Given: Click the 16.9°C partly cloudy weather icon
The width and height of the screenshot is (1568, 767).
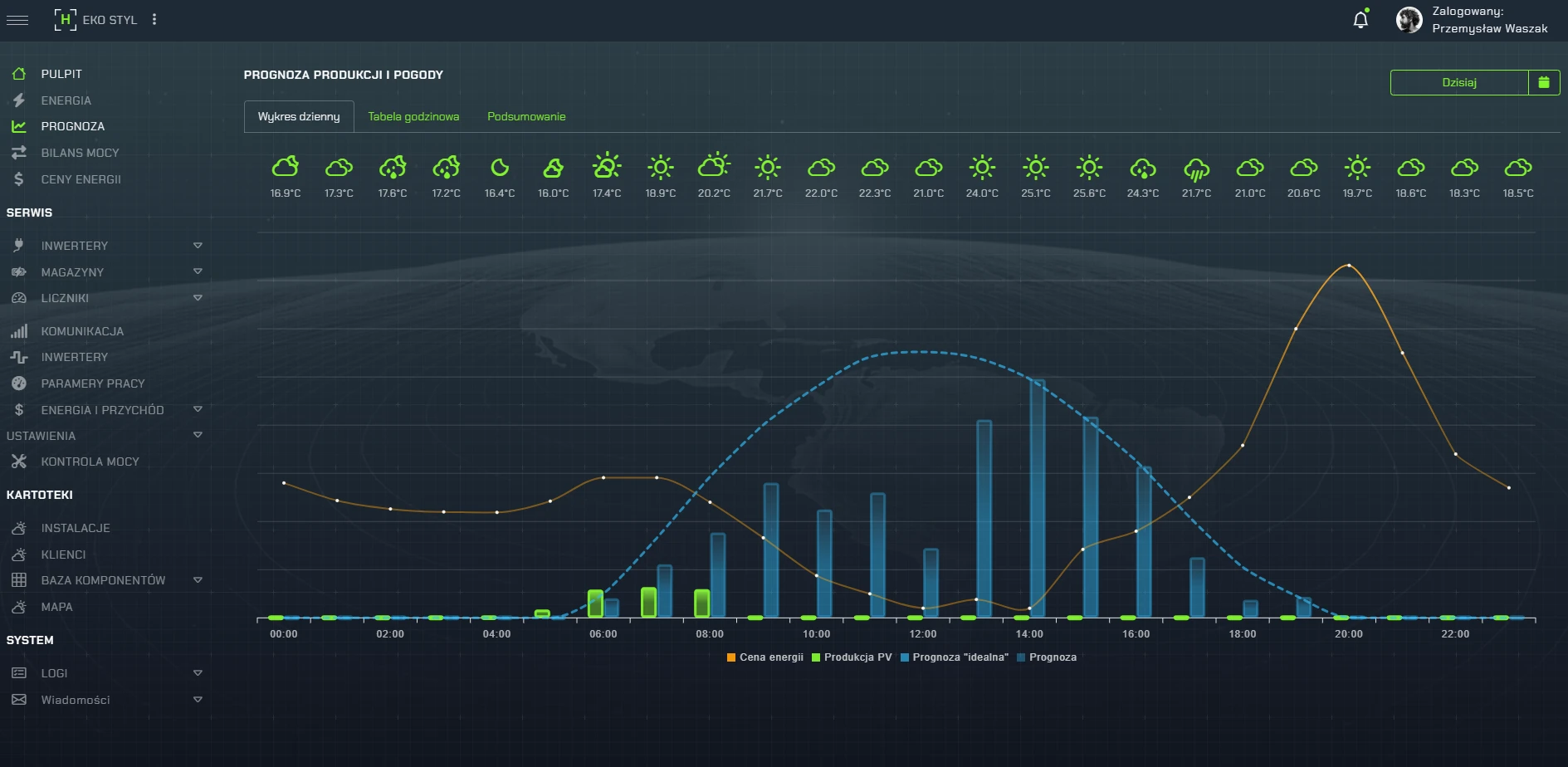Looking at the screenshot, I should tap(286, 167).
